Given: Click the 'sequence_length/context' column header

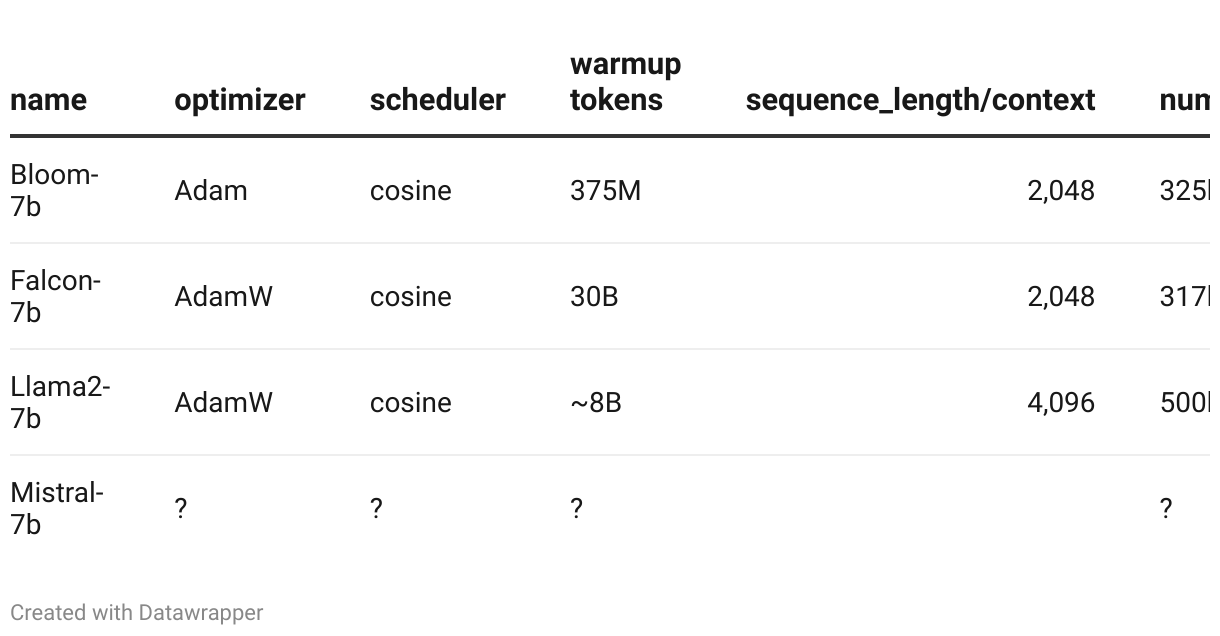Looking at the screenshot, I should point(920,100).
